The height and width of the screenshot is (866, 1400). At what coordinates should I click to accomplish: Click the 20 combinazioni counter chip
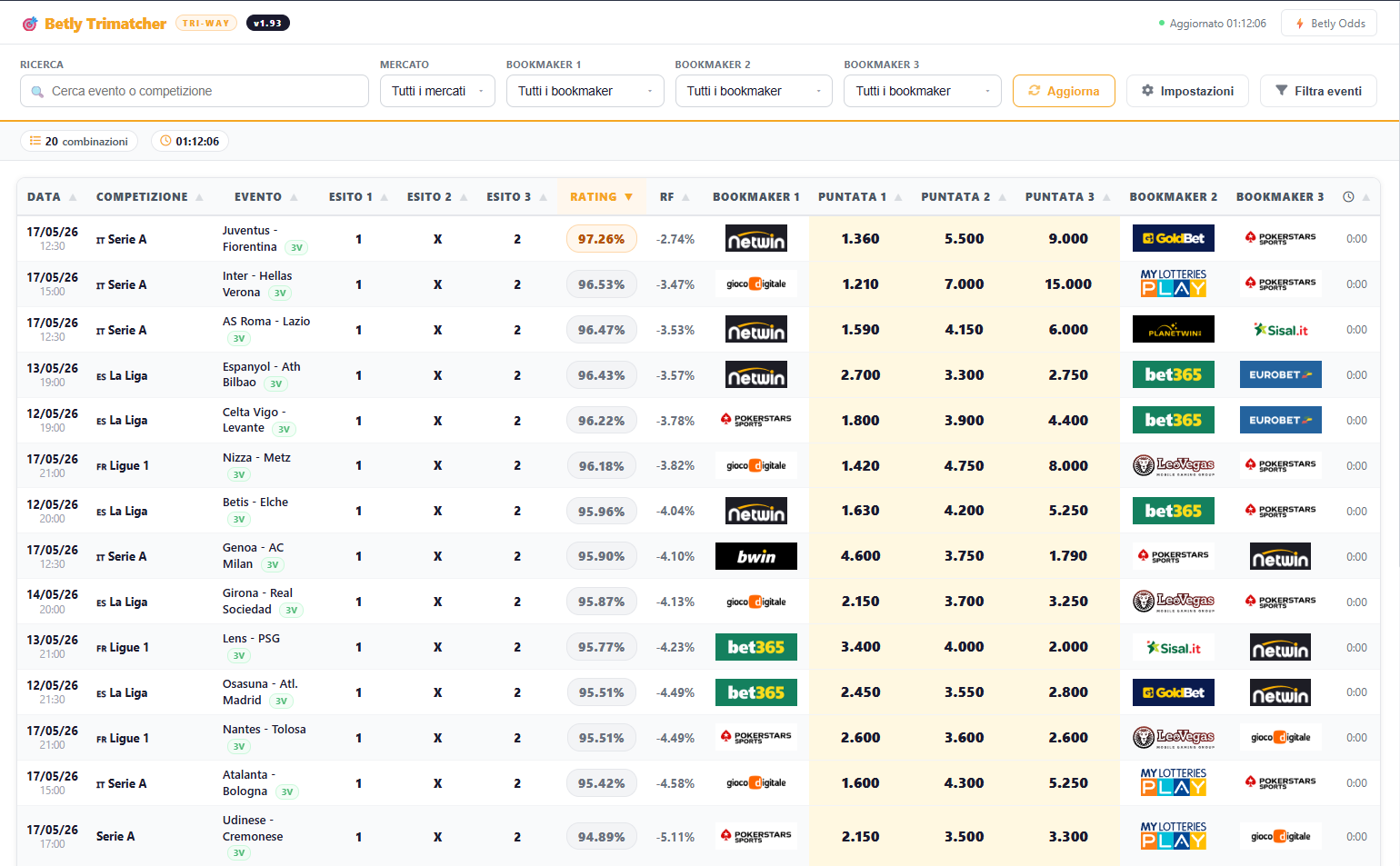pyautogui.click(x=79, y=141)
